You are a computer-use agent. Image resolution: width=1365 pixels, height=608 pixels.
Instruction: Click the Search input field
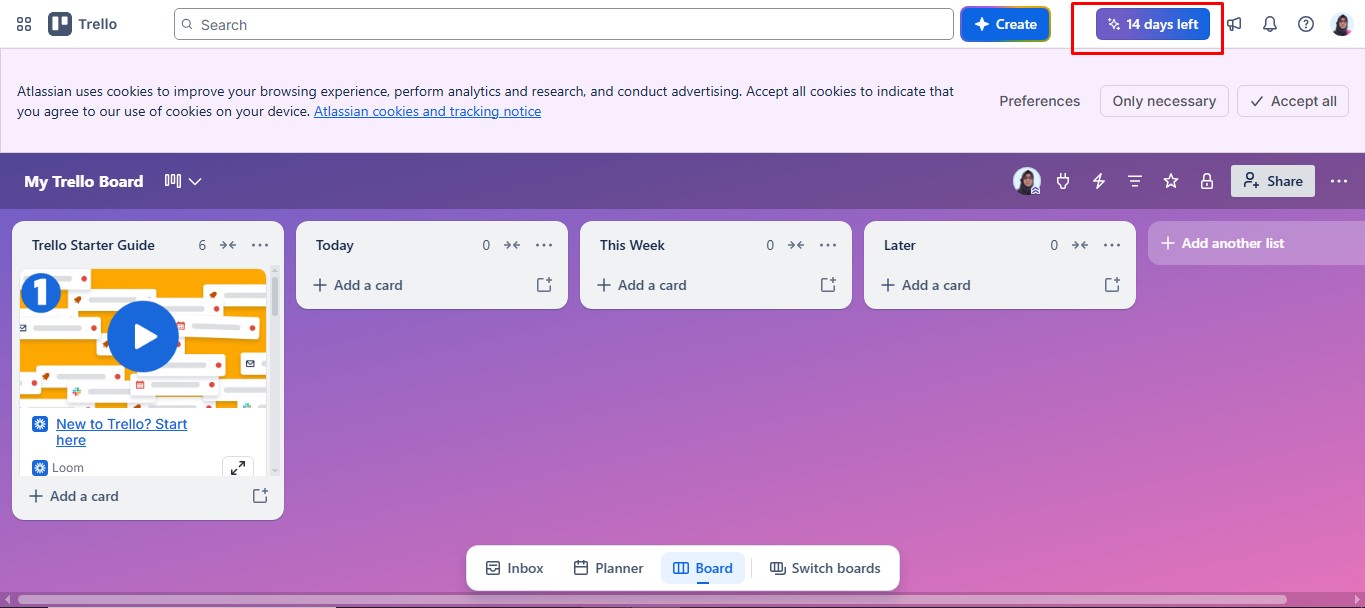564,24
